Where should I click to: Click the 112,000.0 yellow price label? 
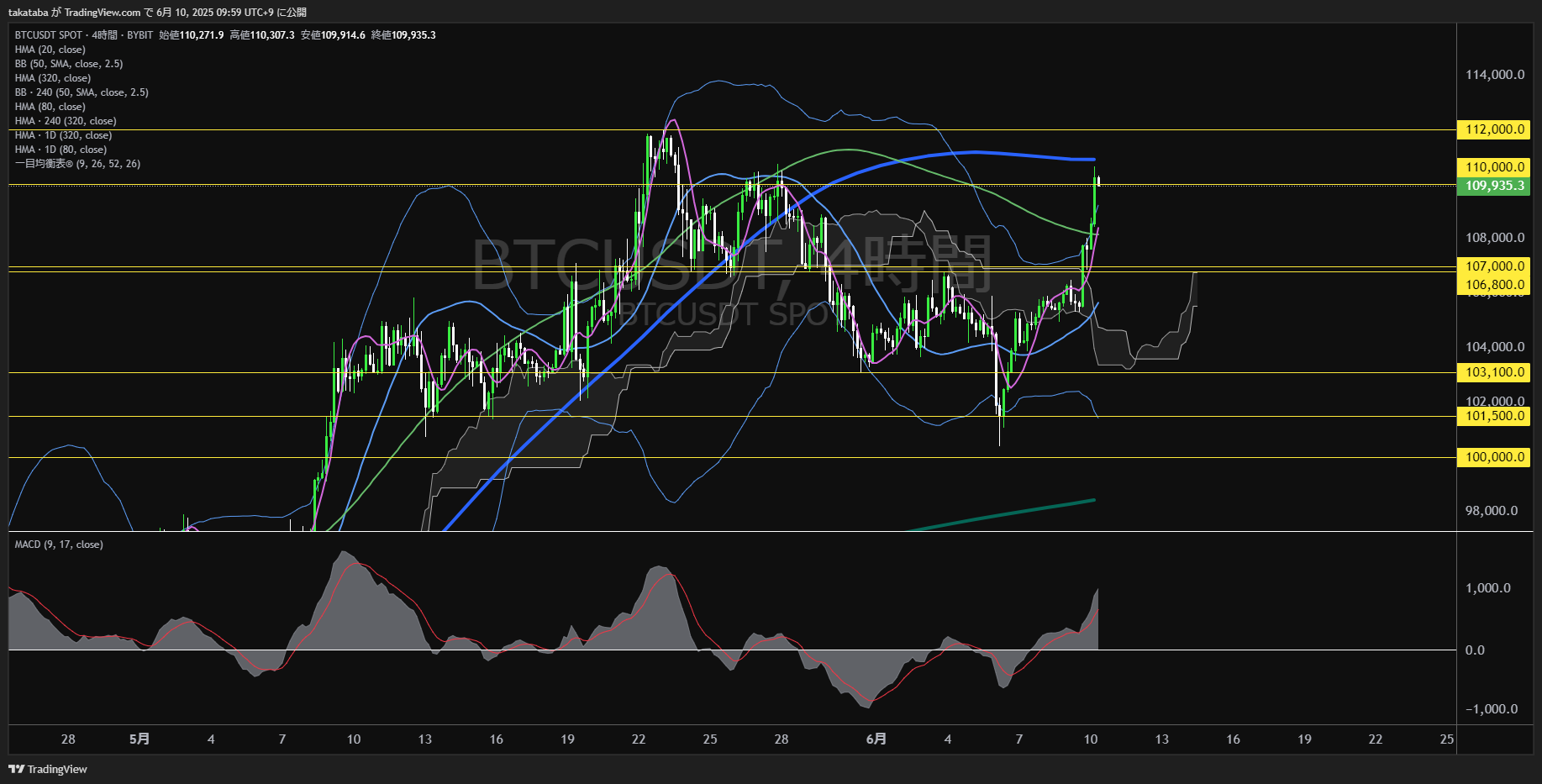click(x=1493, y=129)
